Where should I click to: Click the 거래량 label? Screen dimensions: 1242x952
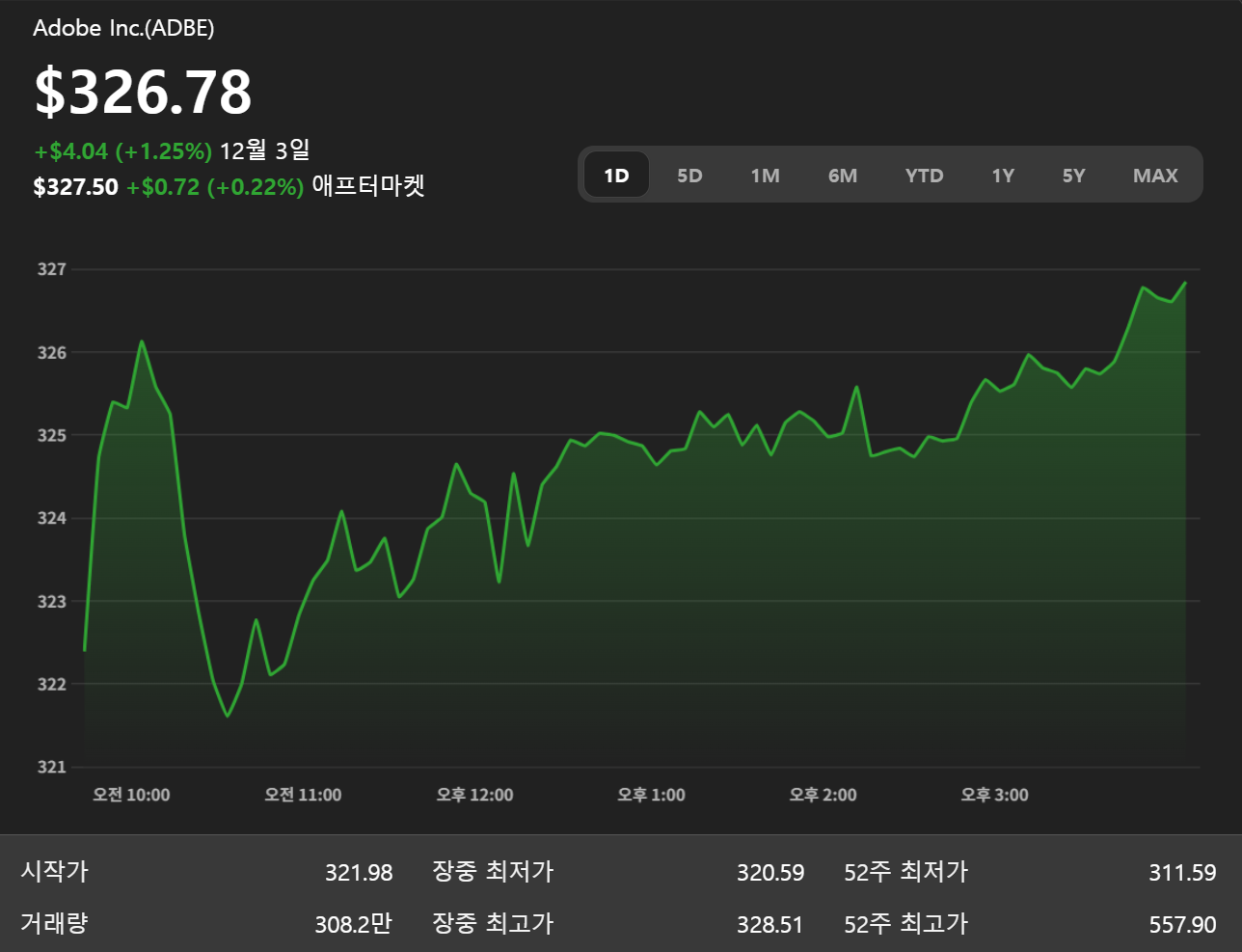coord(54,924)
